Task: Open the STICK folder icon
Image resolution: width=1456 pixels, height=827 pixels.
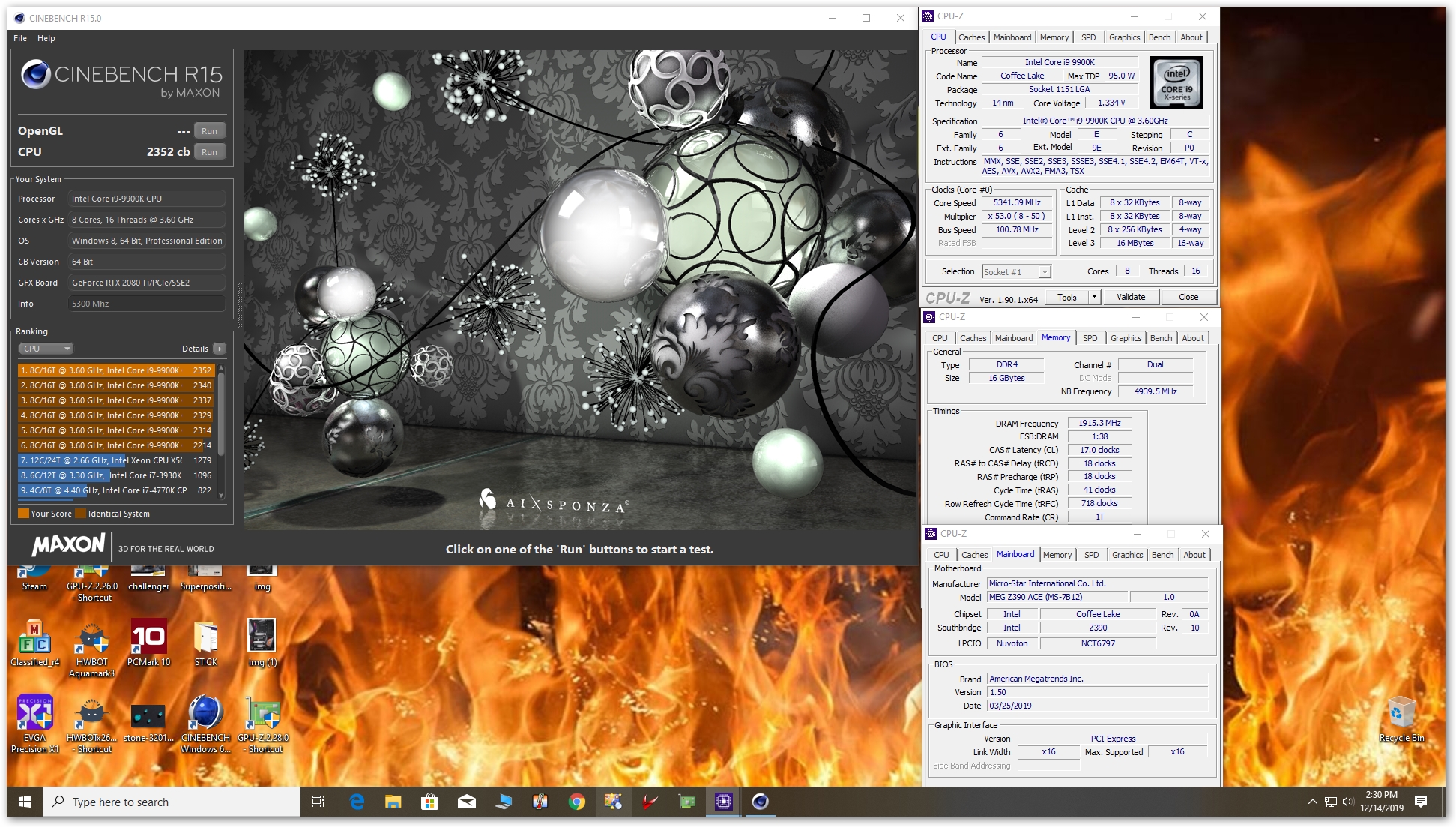Action: point(206,643)
